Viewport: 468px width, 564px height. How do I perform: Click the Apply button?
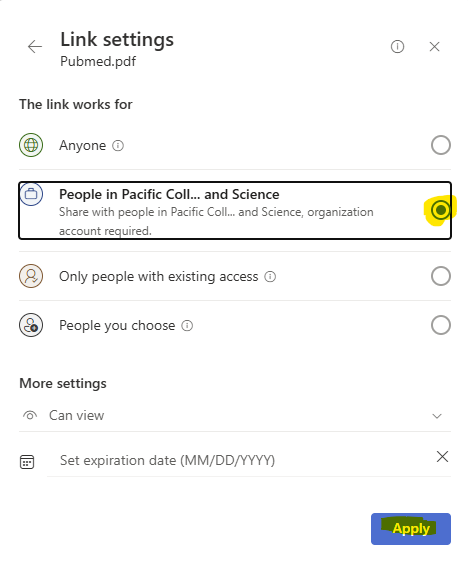click(x=411, y=529)
